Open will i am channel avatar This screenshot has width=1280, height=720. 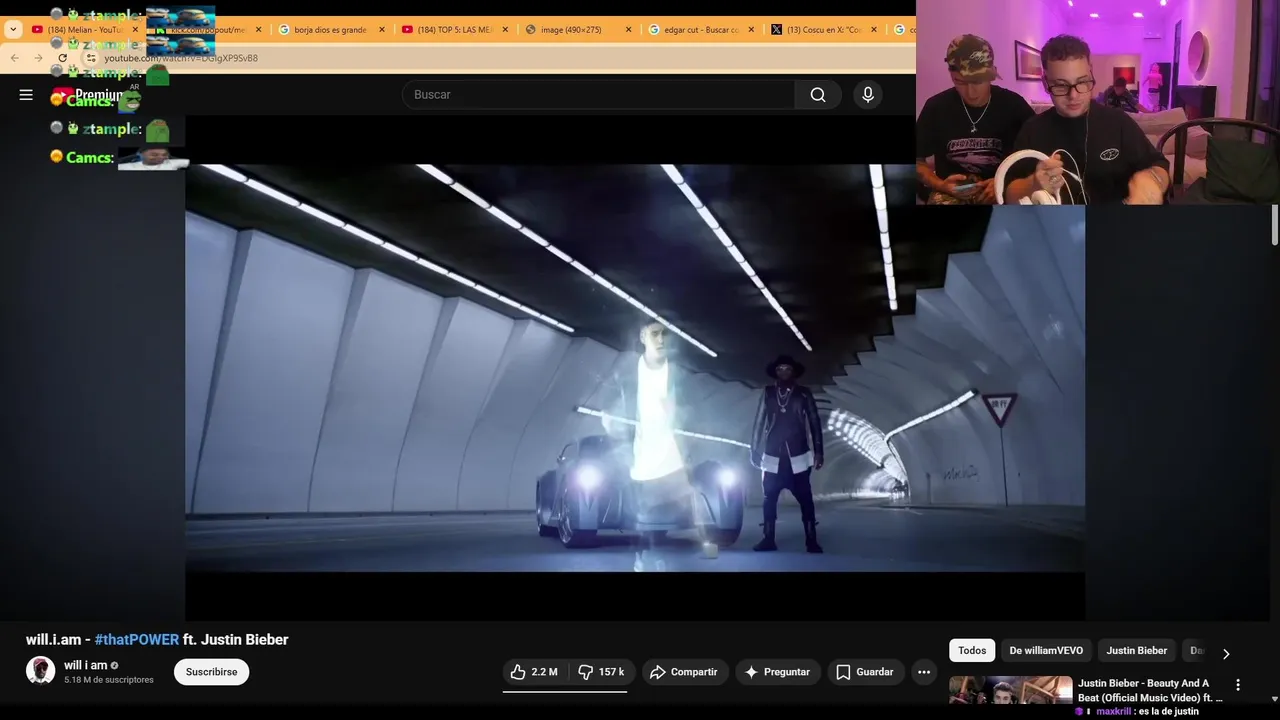40,670
